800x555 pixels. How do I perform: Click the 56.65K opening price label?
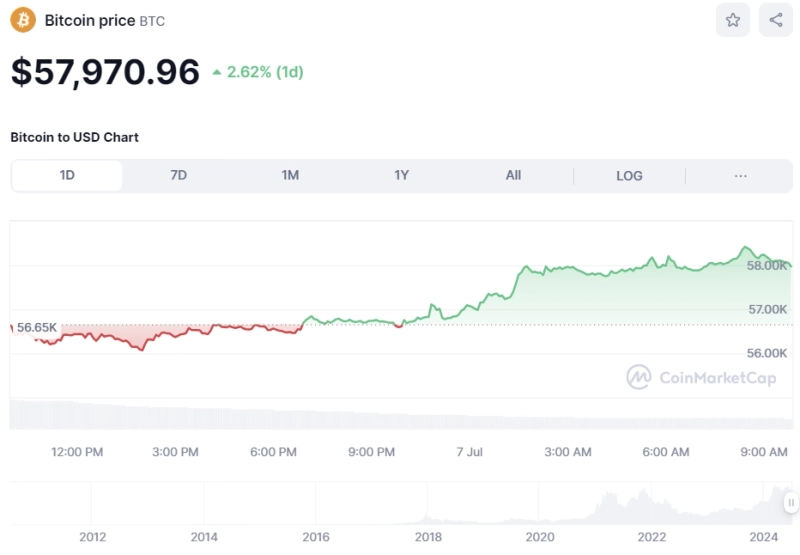point(37,327)
